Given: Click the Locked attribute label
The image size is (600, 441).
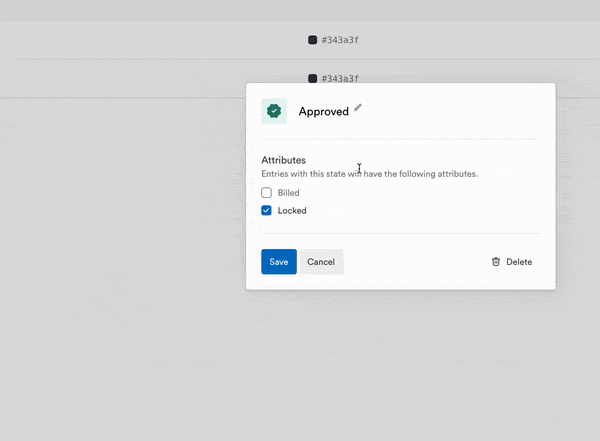Looking at the screenshot, I should point(292,211).
